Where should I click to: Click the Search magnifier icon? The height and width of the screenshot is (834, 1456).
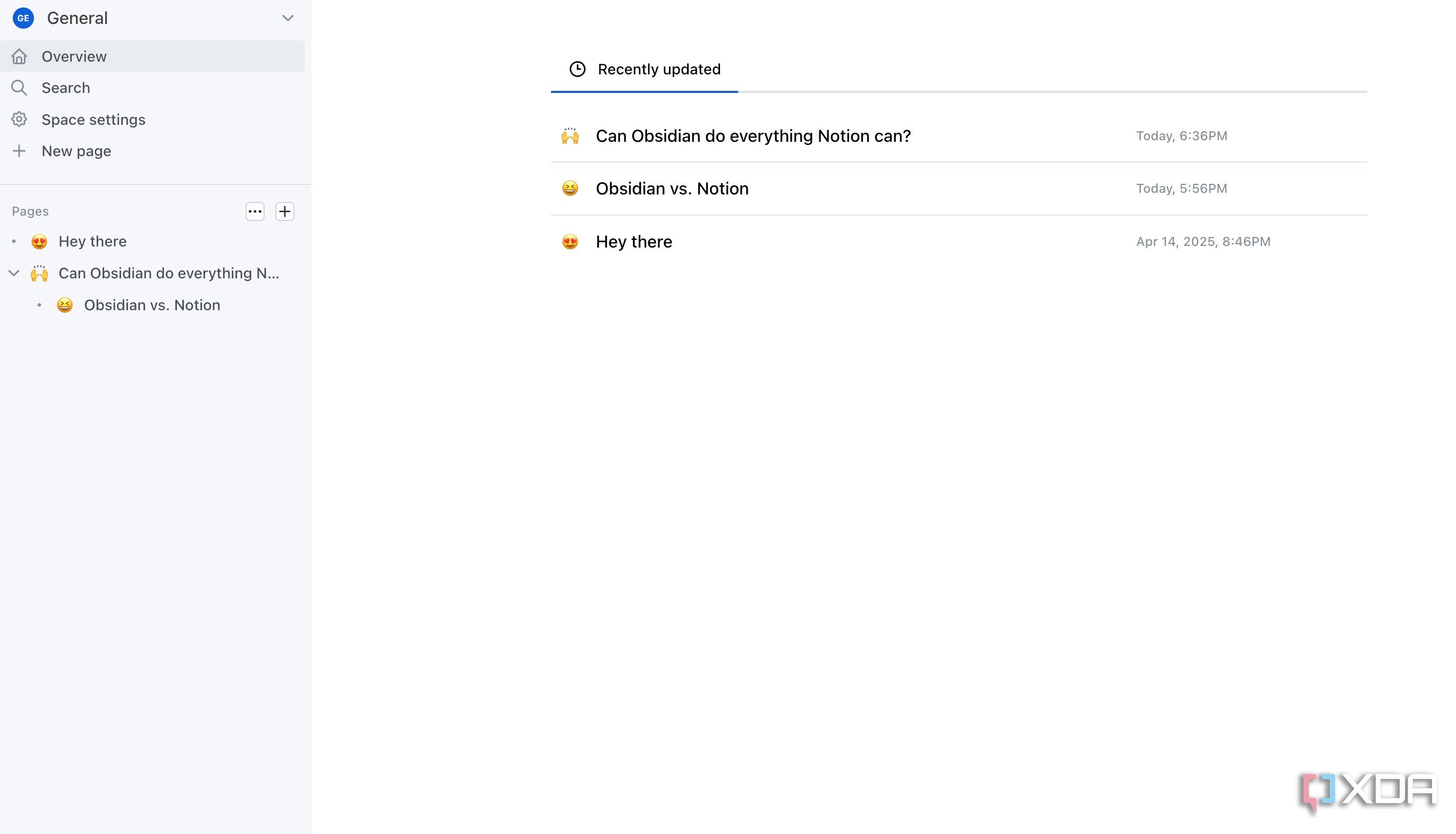tap(19, 88)
